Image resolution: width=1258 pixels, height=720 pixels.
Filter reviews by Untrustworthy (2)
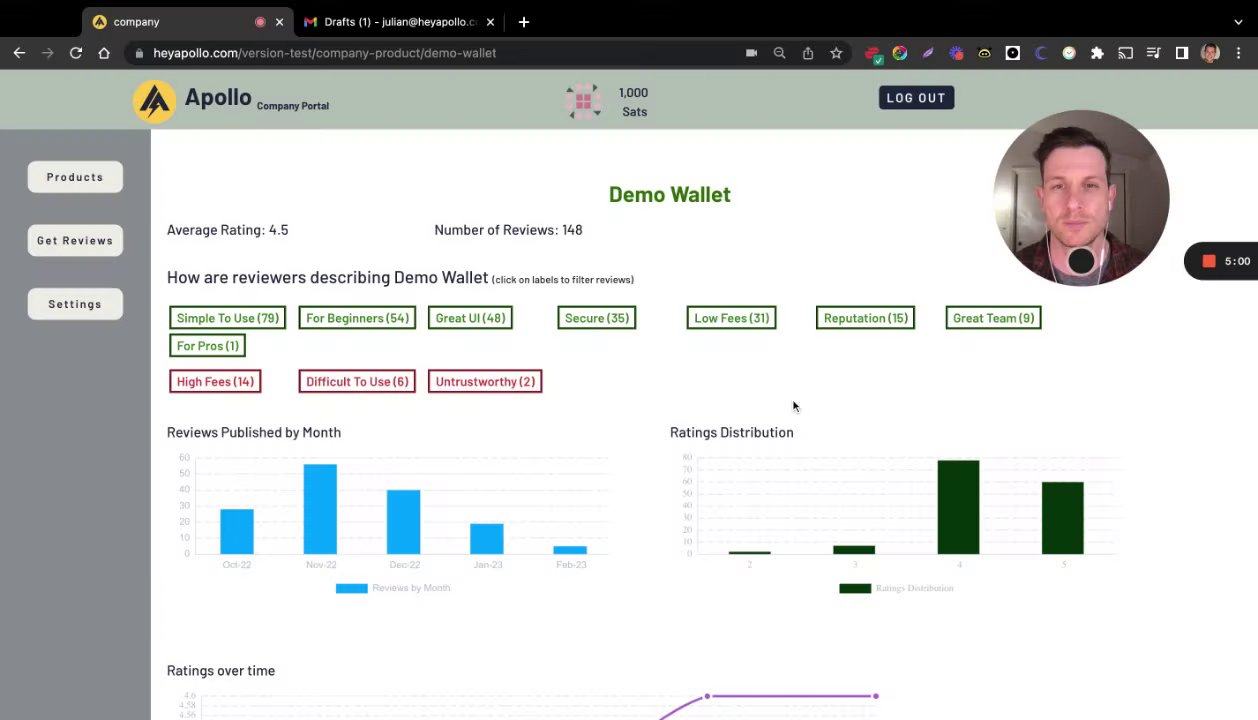click(x=485, y=381)
